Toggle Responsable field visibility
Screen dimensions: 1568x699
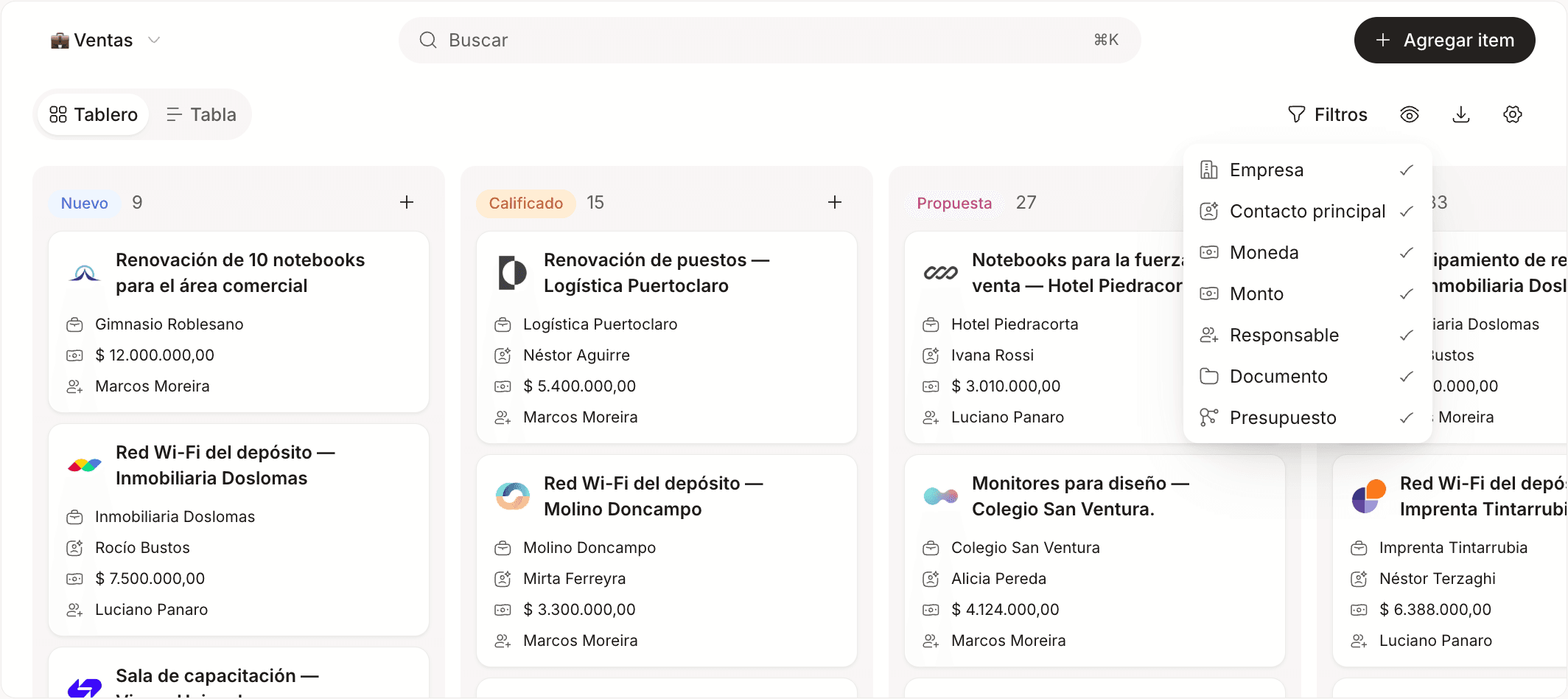1308,335
